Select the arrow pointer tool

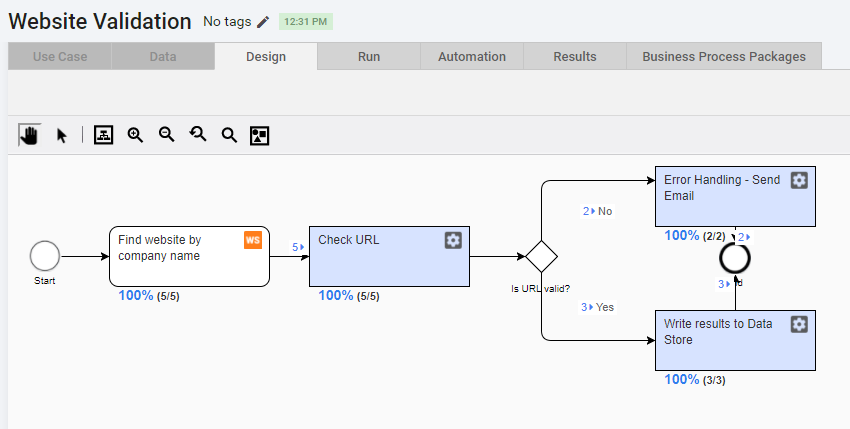[62, 135]
